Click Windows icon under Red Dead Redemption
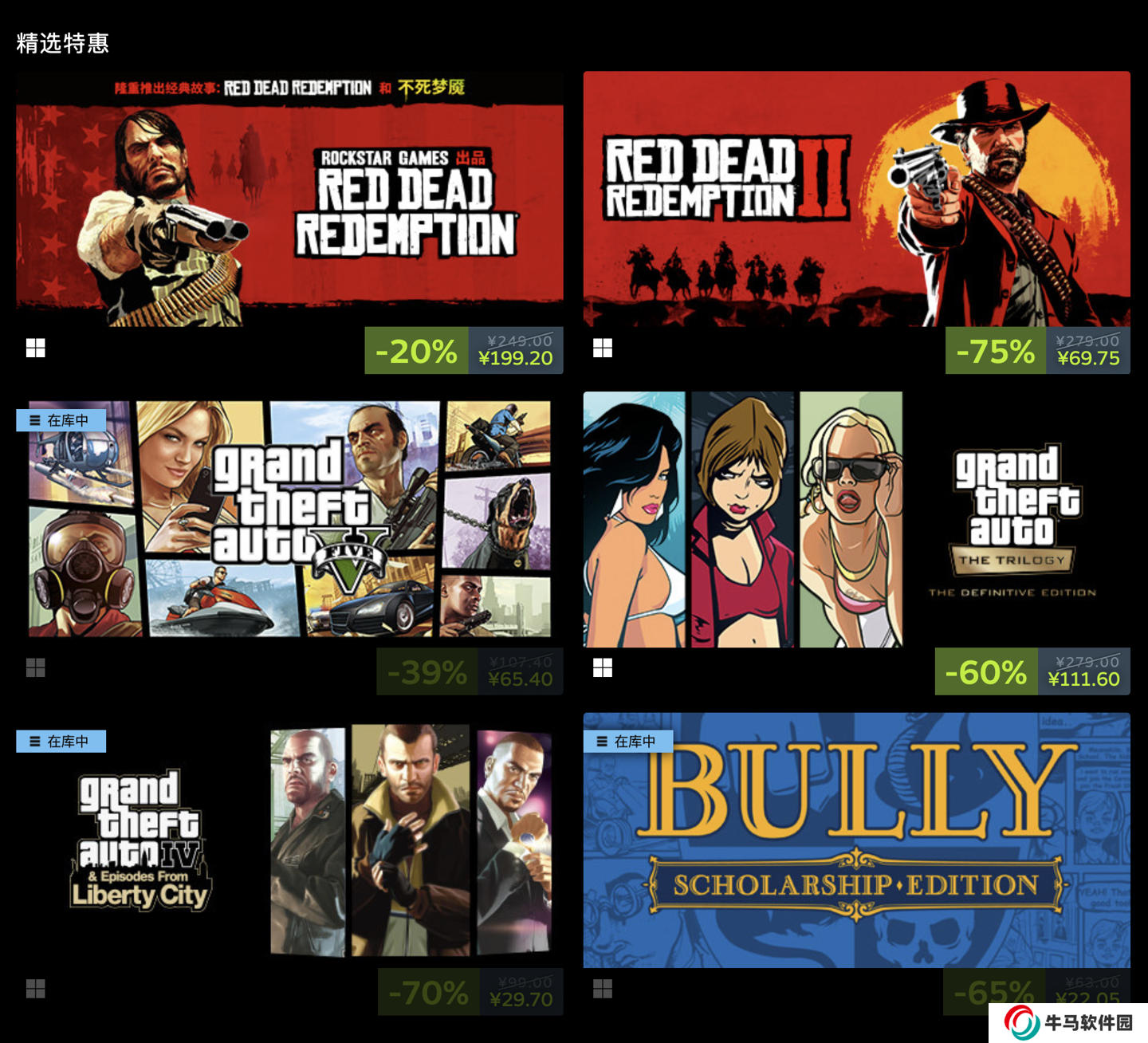Screen dimensions: 1148x1043 [x=35, y=348]
